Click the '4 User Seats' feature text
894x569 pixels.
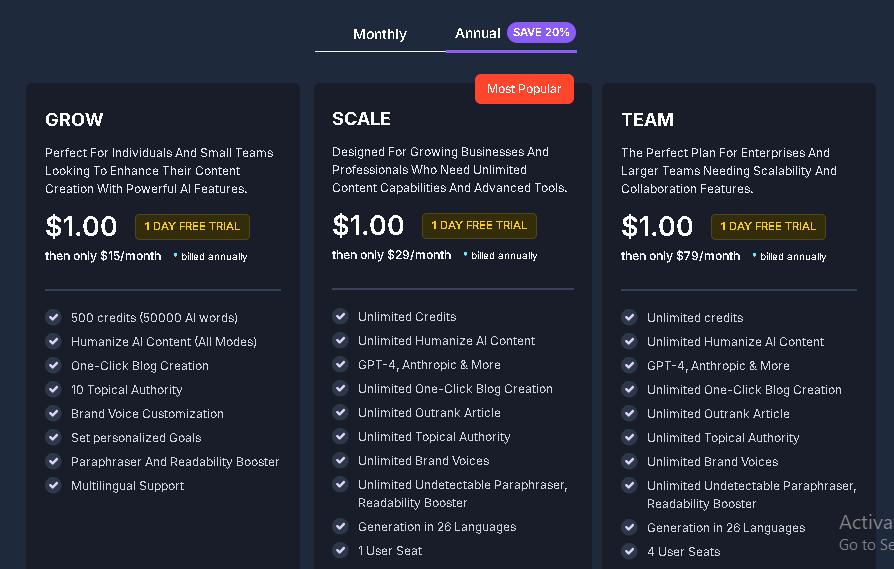(x=684, y=552)
